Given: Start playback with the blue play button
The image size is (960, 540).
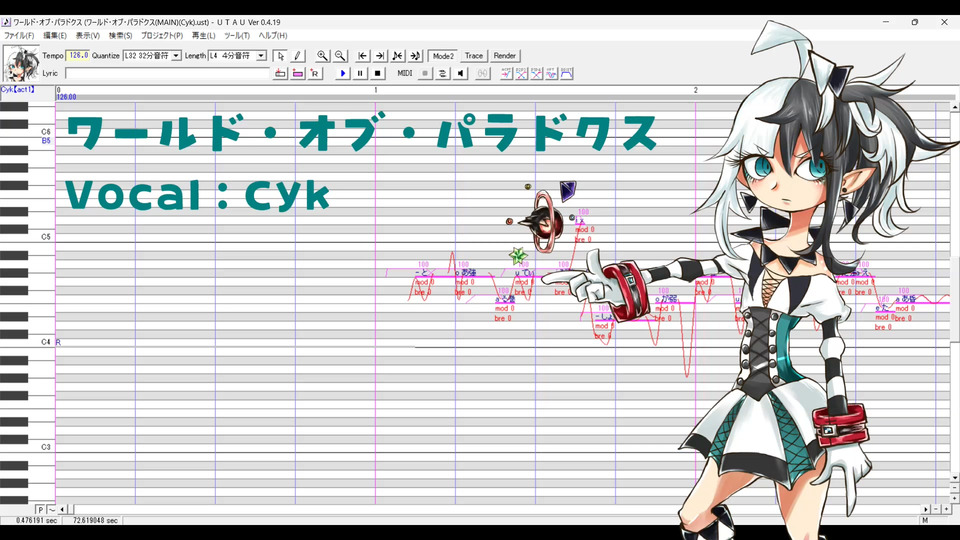Looking at the screenshot, I should [x=342, y=73].
